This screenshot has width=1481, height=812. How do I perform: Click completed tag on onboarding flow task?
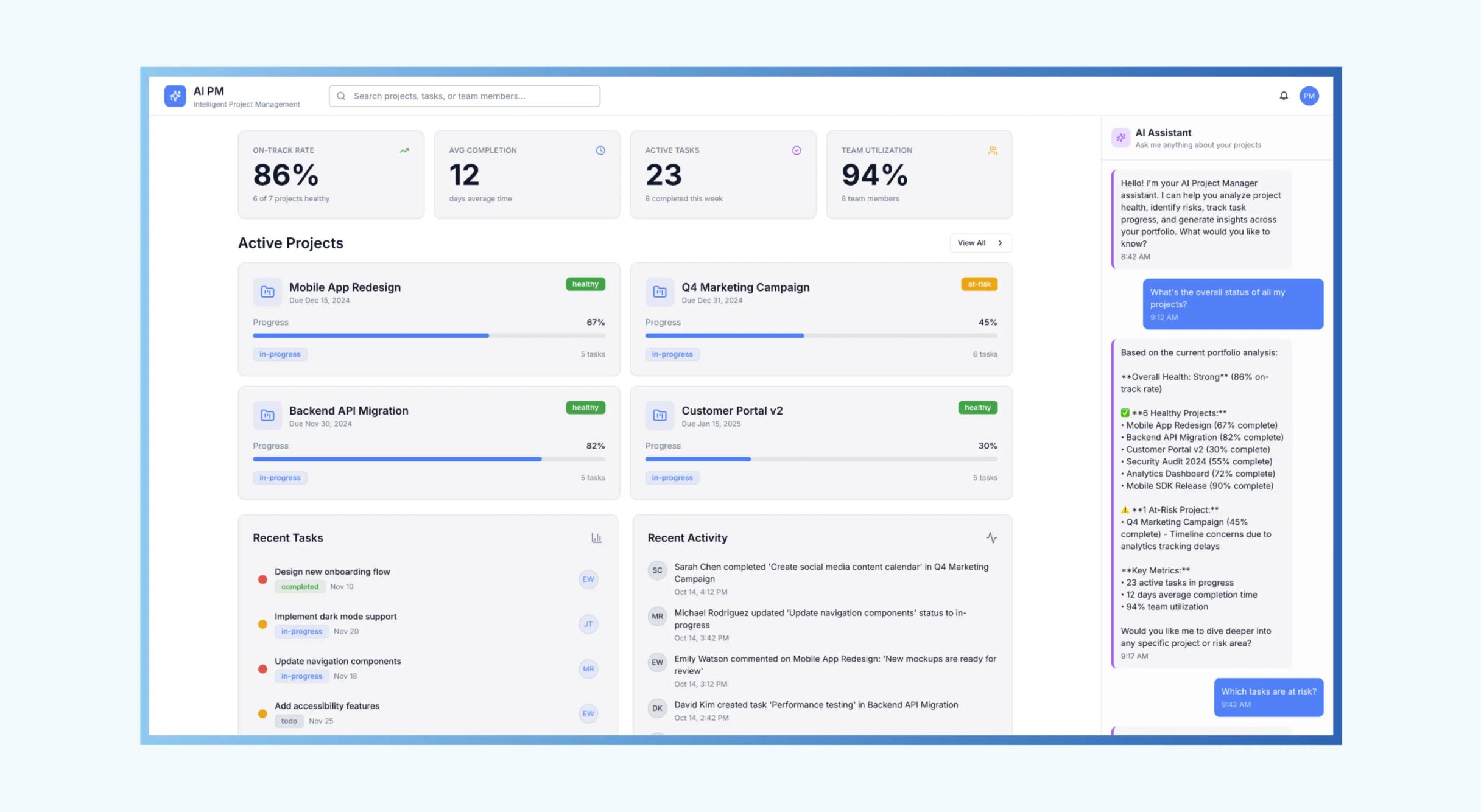coord(299,587)
